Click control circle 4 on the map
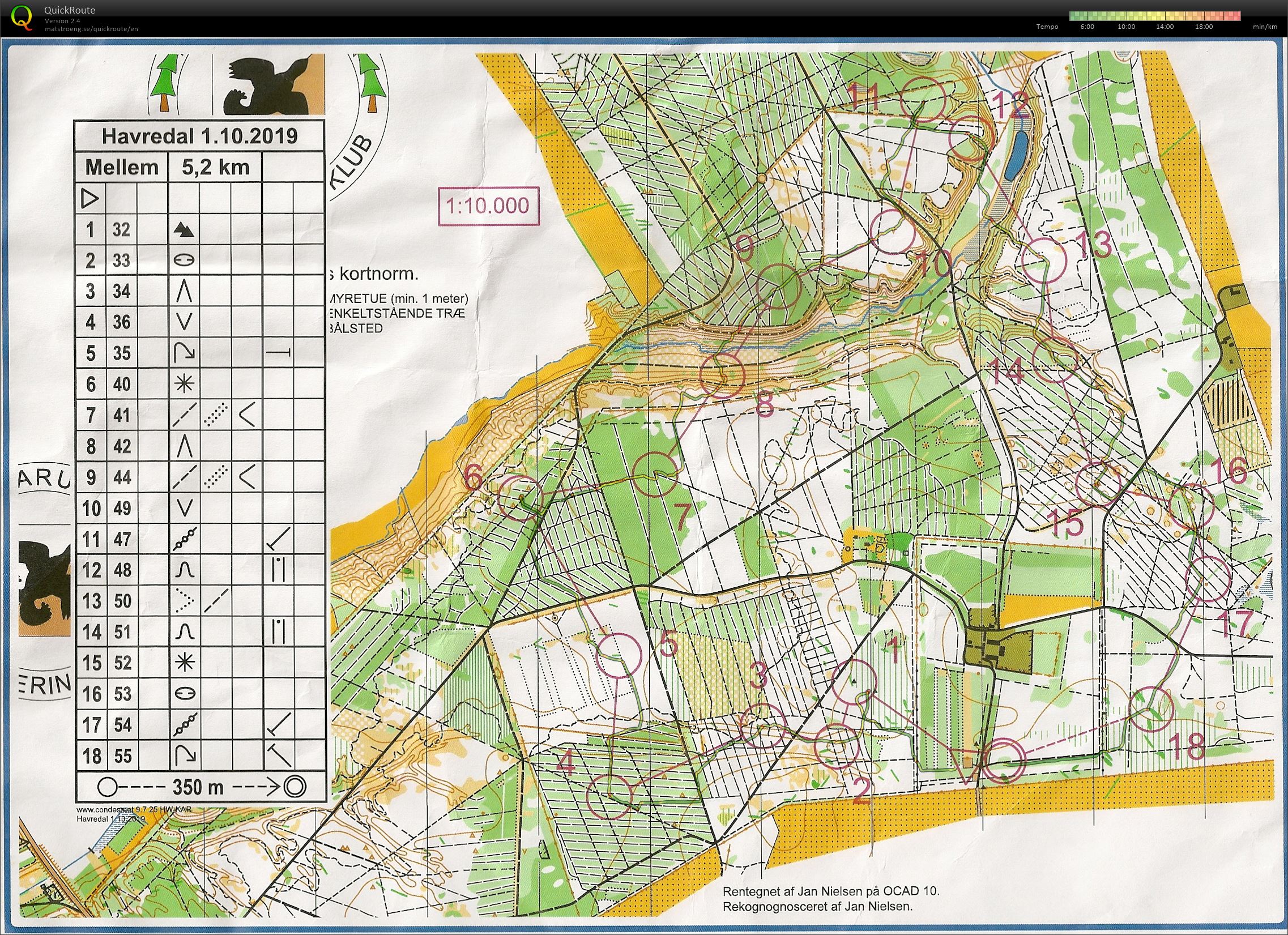The width and height of the screenshot is (1288, 935). pos(609,796)
